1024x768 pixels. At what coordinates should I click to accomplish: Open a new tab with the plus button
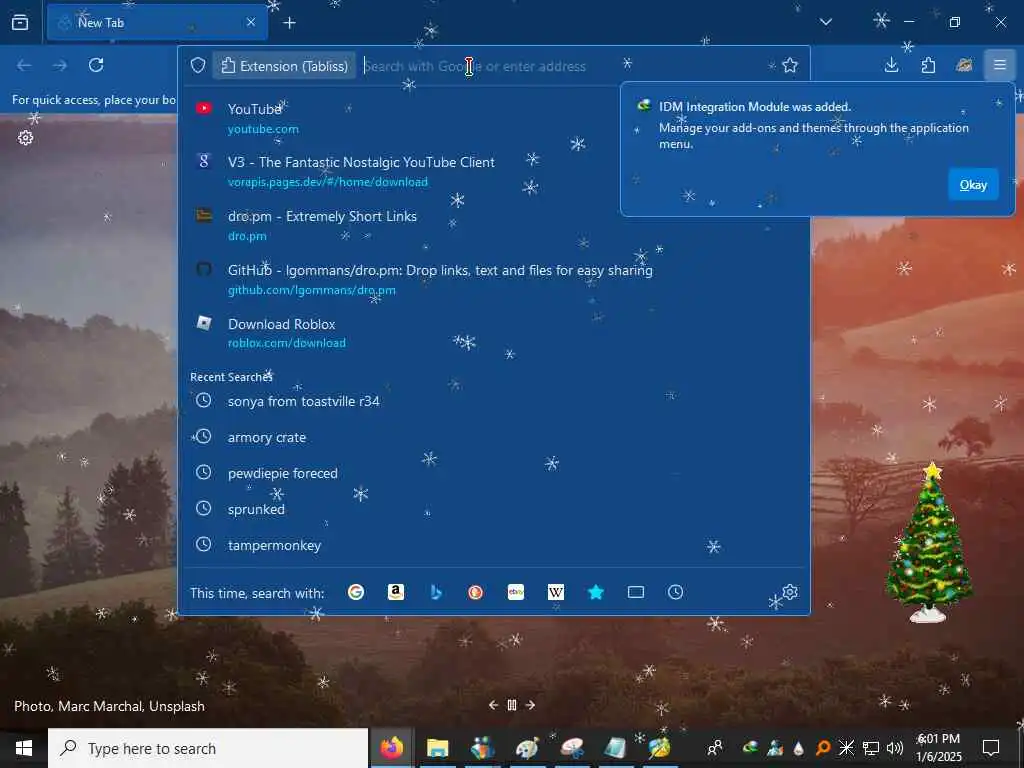click(289, 23)
